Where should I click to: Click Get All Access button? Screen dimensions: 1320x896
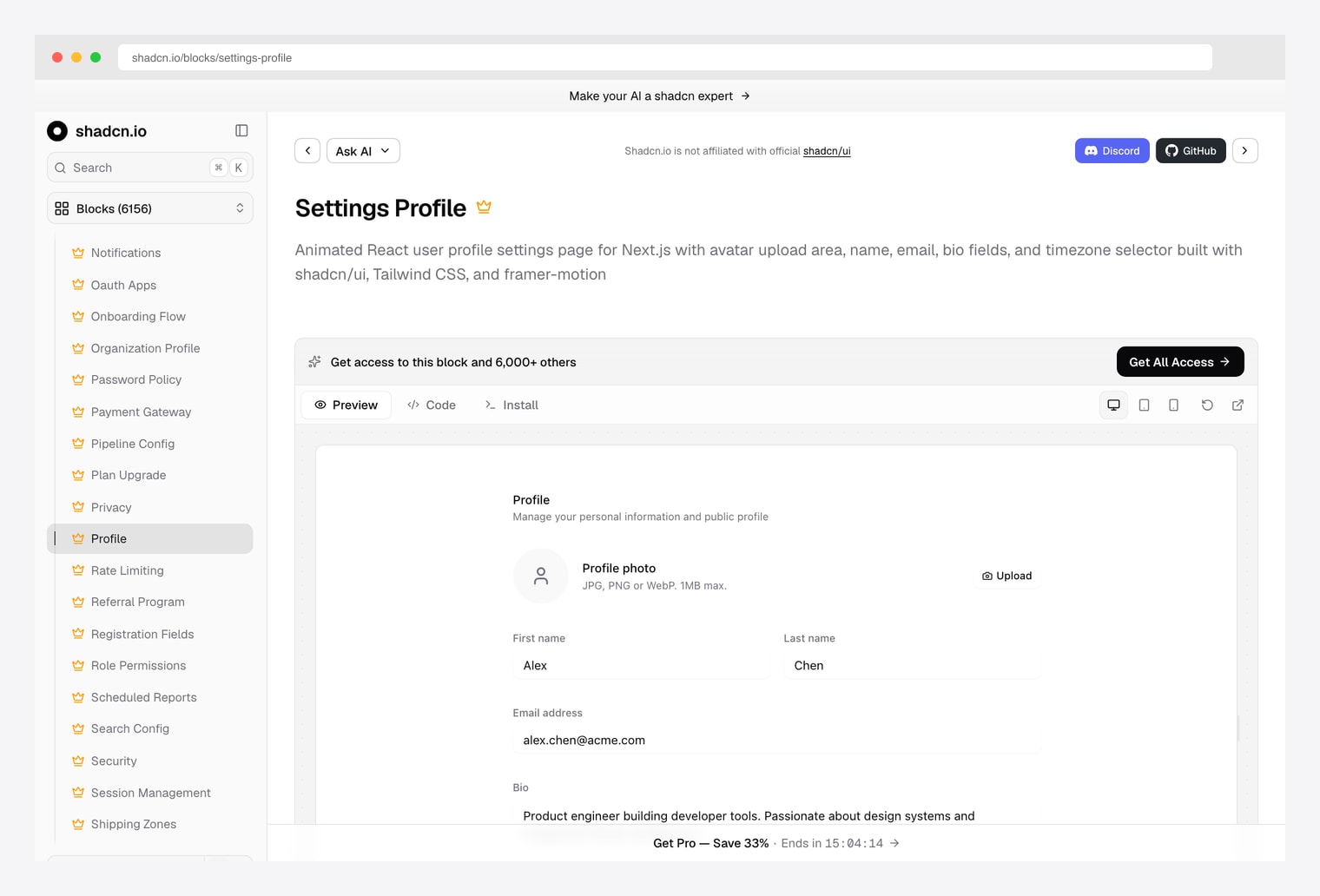1180,362
